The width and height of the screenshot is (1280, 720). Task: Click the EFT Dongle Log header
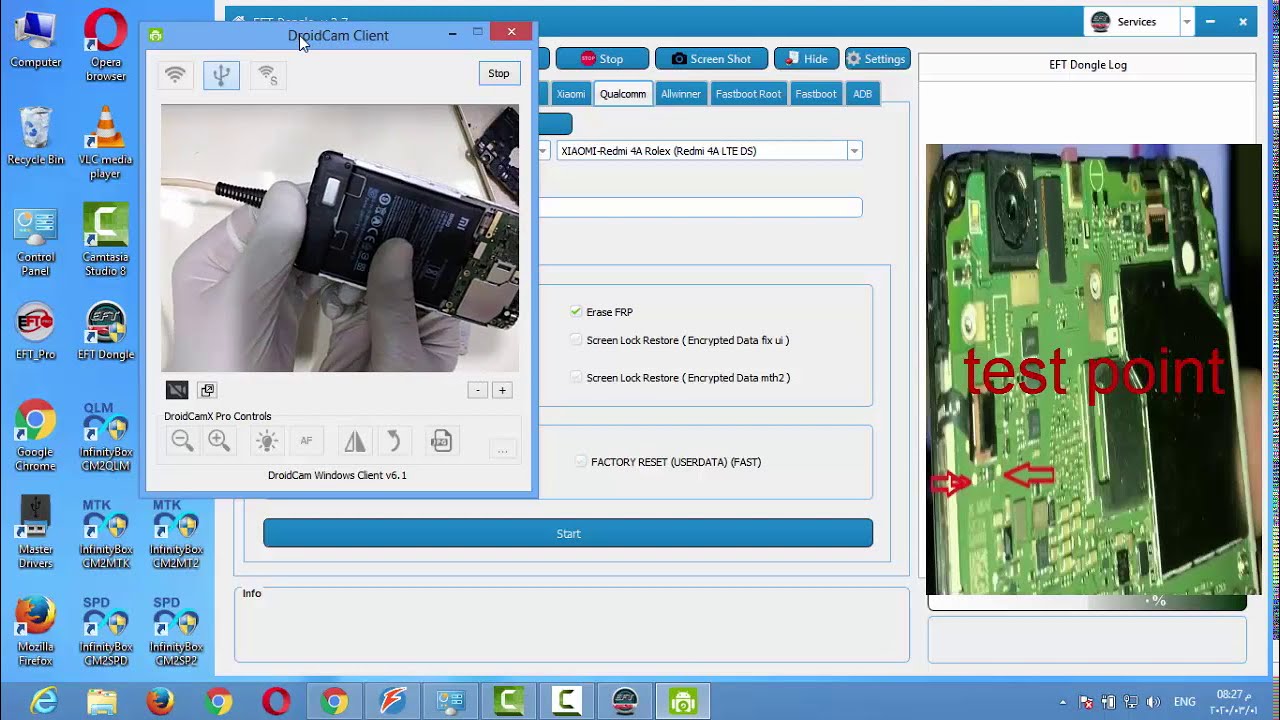coord(1087,65)
